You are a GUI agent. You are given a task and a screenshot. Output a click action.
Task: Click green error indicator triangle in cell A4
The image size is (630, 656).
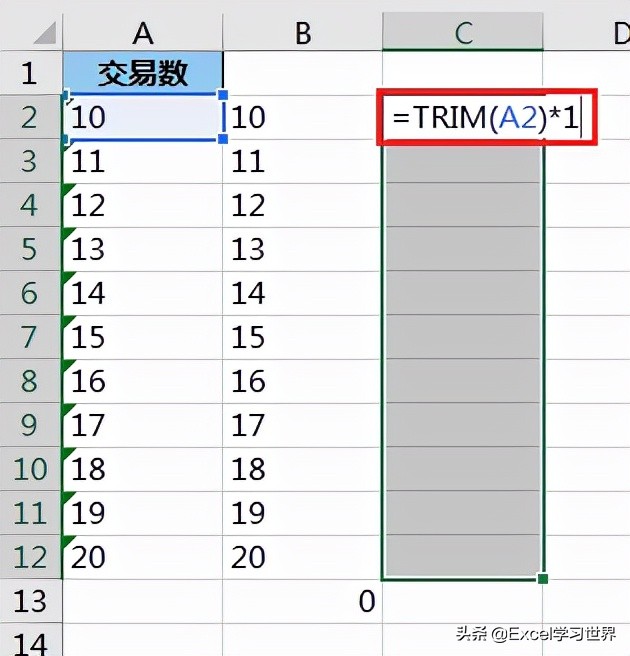coord(68,188)
